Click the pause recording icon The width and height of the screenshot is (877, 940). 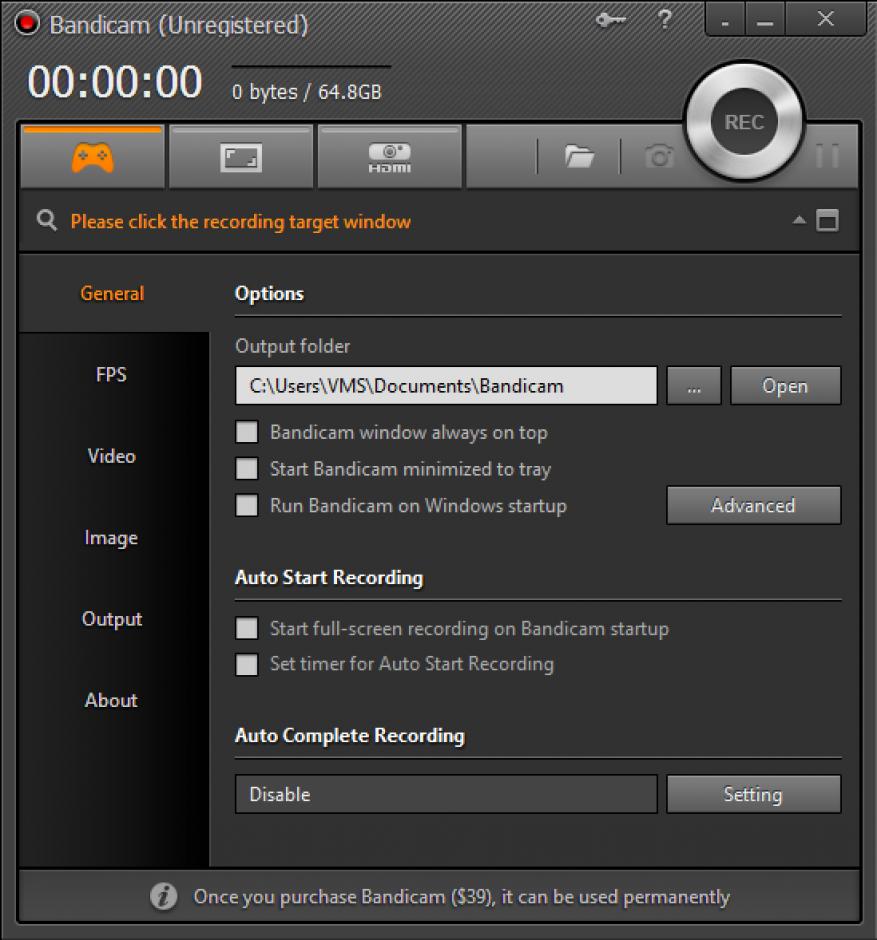pyautogui.click(x=827, y=156)
